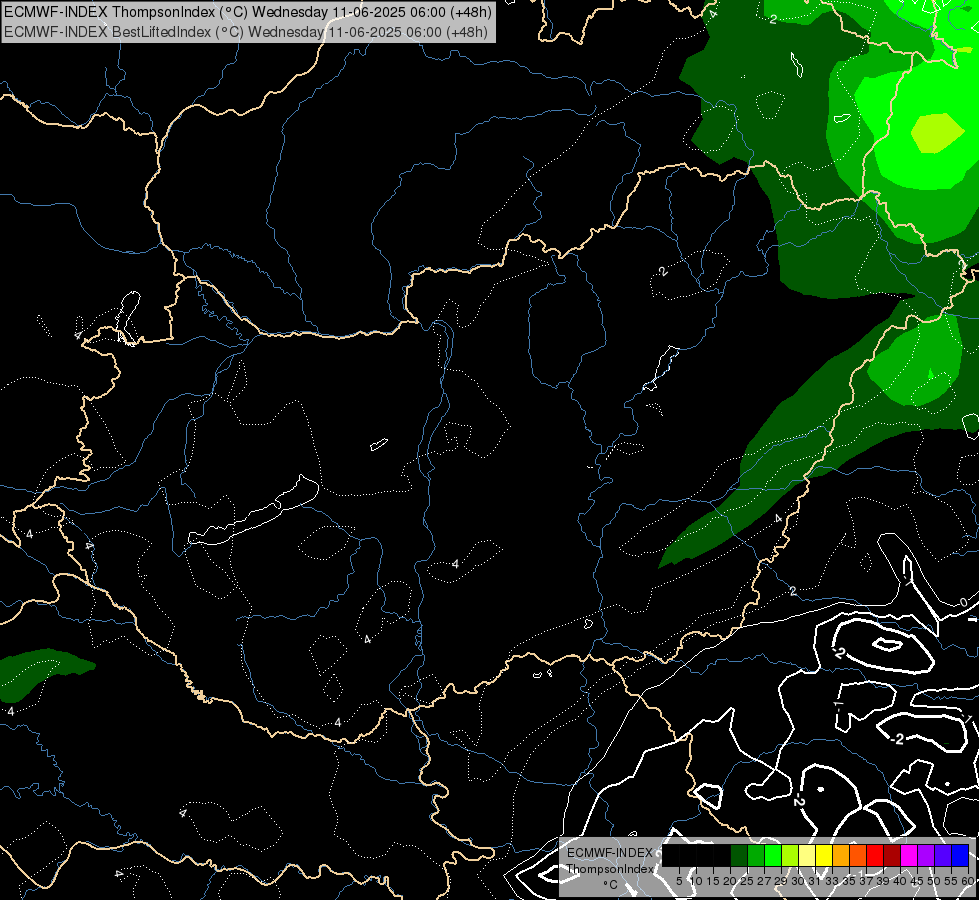
Task: Click the dark red 39-40 legend swatch
Action: click(x=892, y=855)
